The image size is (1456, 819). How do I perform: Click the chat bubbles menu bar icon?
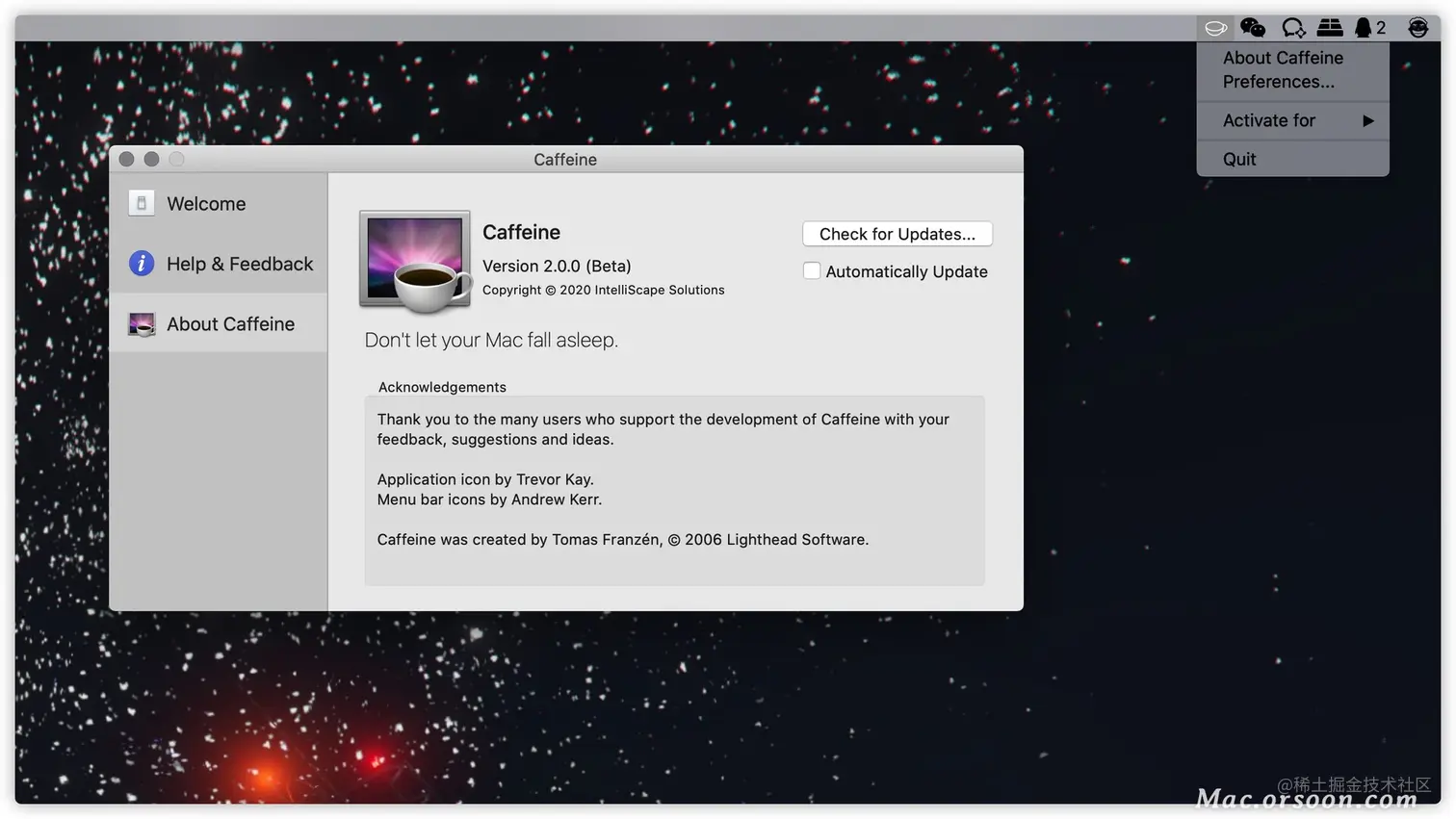[x=1293, y=28]
